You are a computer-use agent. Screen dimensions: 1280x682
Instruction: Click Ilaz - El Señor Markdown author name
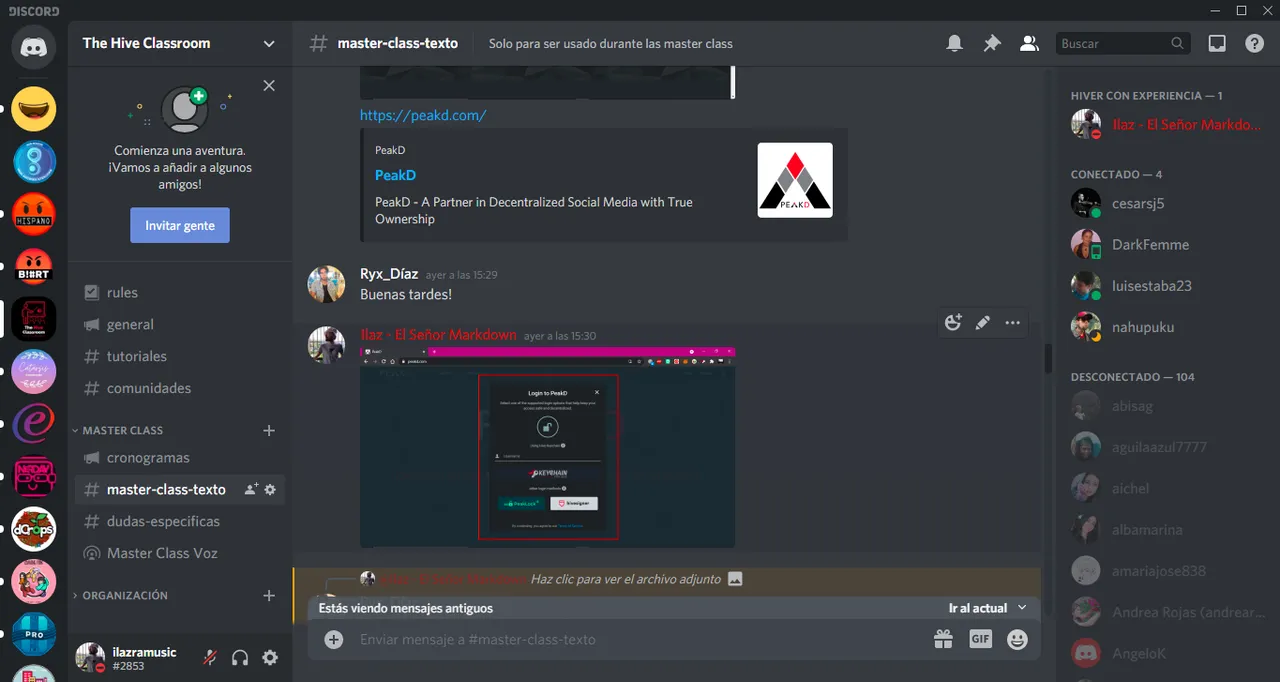click(x=438, y=335)
